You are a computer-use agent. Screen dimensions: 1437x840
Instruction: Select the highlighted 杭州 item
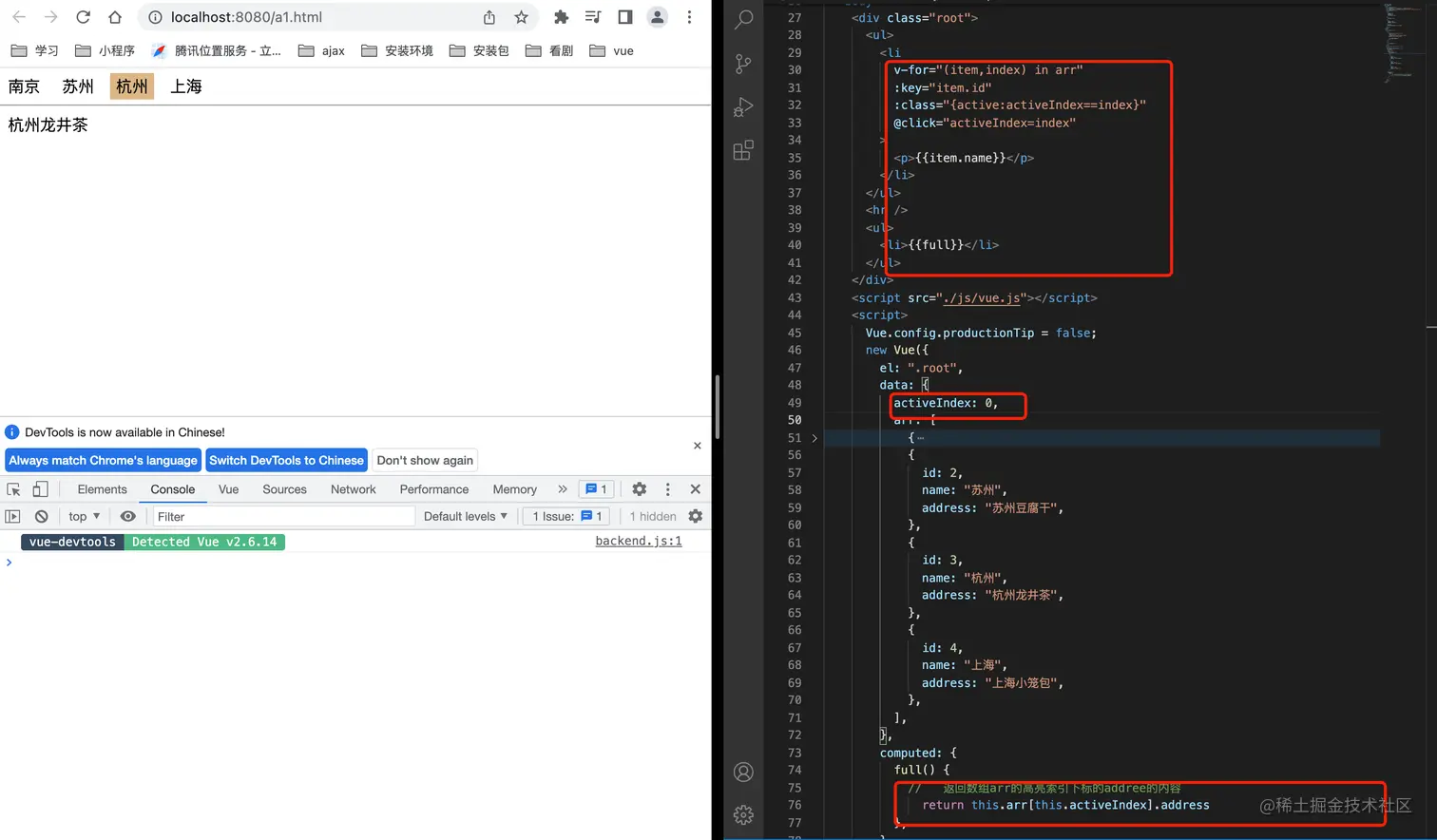132,86
